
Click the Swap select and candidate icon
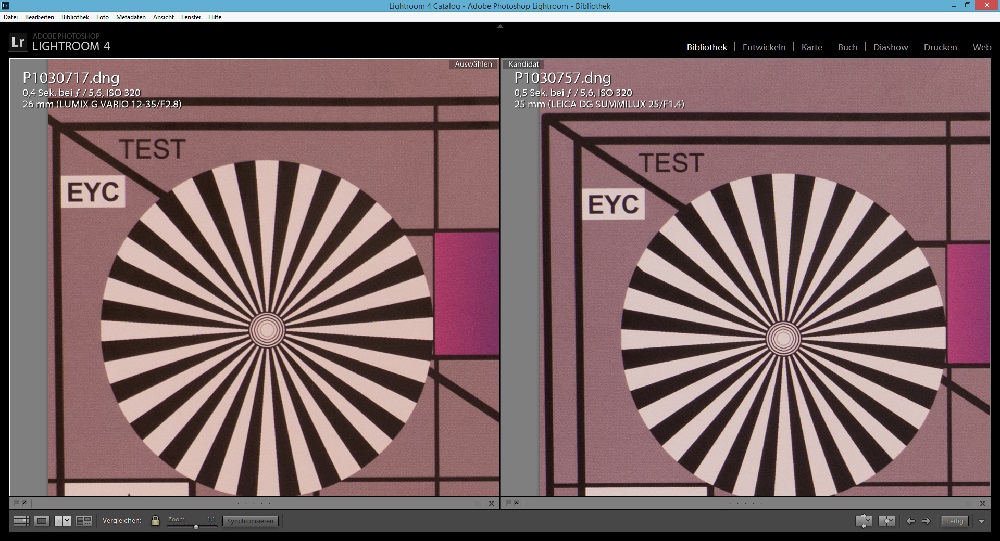[x=864, y=521]
